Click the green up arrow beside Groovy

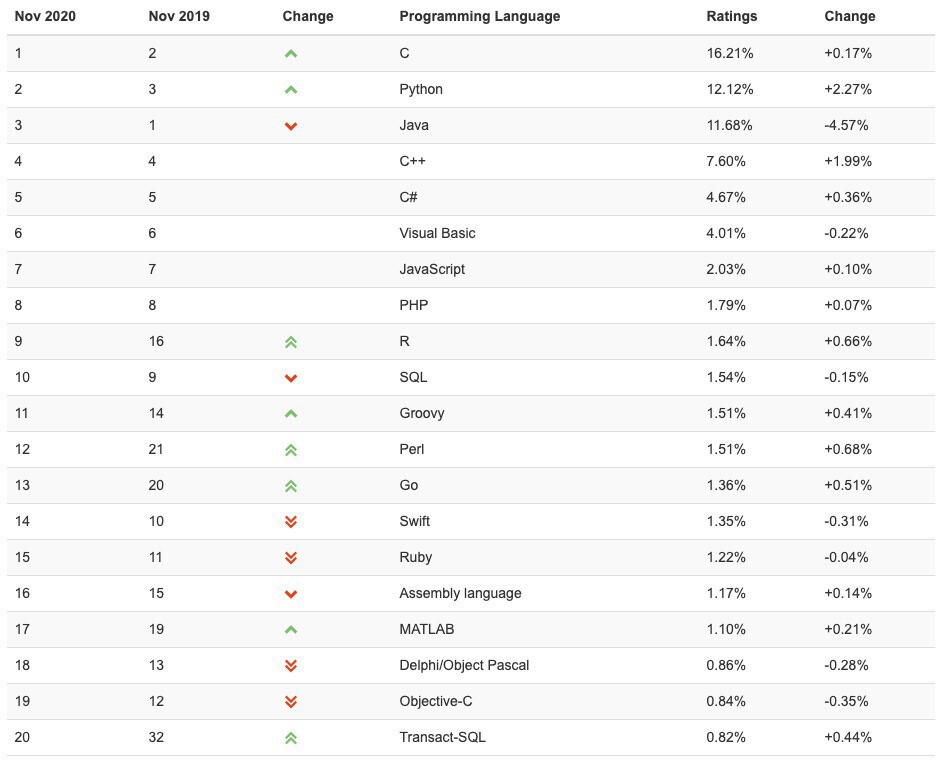[x=291, y=414]
